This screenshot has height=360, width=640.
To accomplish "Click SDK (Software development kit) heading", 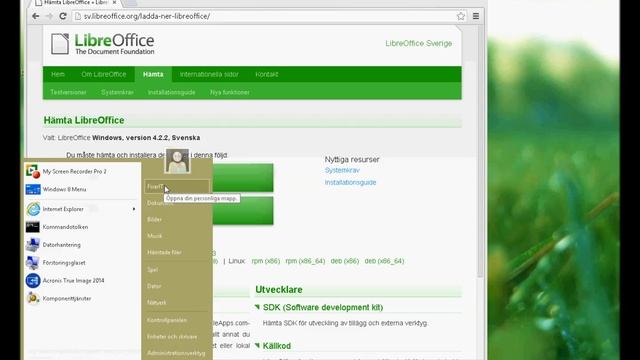I will (x=323, y=307).
